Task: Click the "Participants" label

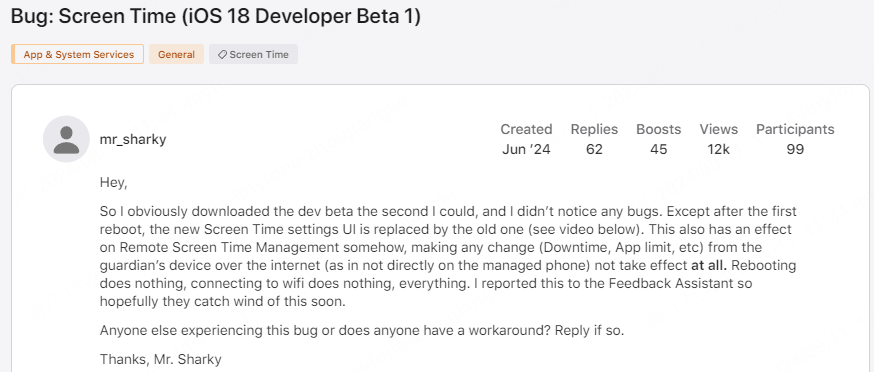Action: pos(795,129)
